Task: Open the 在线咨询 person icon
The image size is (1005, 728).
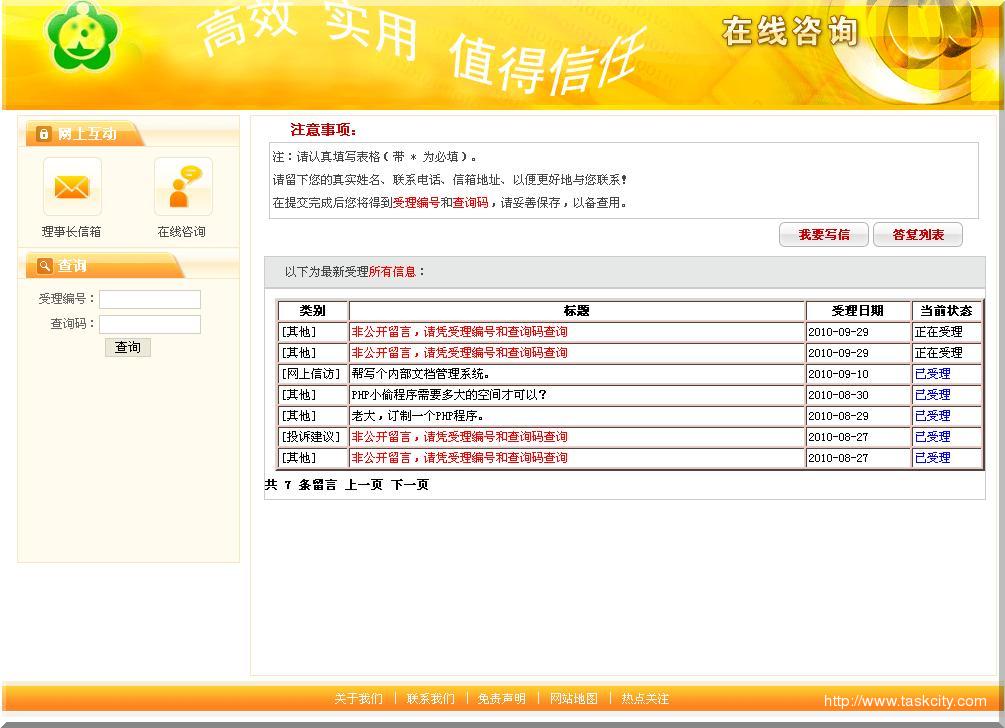Action: [x=182, y=187]
